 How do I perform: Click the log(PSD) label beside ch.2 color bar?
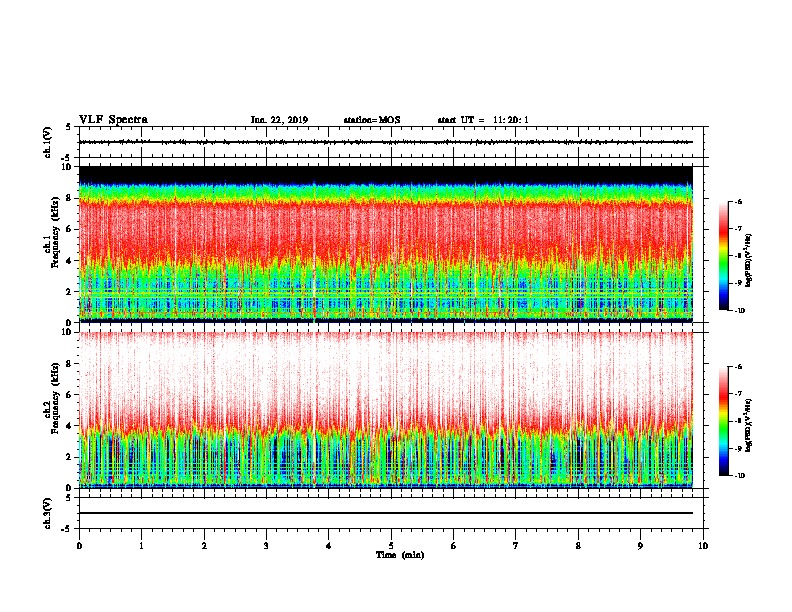(749, 426)
